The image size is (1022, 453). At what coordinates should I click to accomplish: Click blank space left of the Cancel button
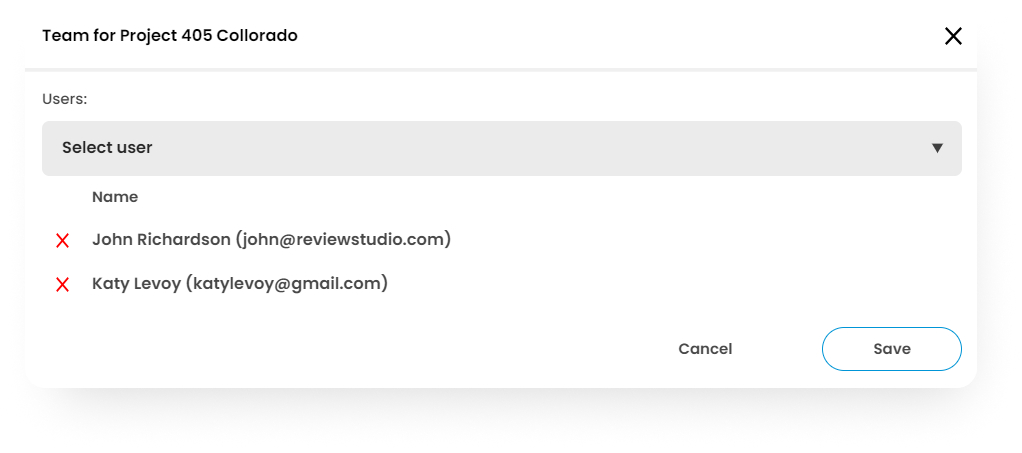tap(400, 349)
